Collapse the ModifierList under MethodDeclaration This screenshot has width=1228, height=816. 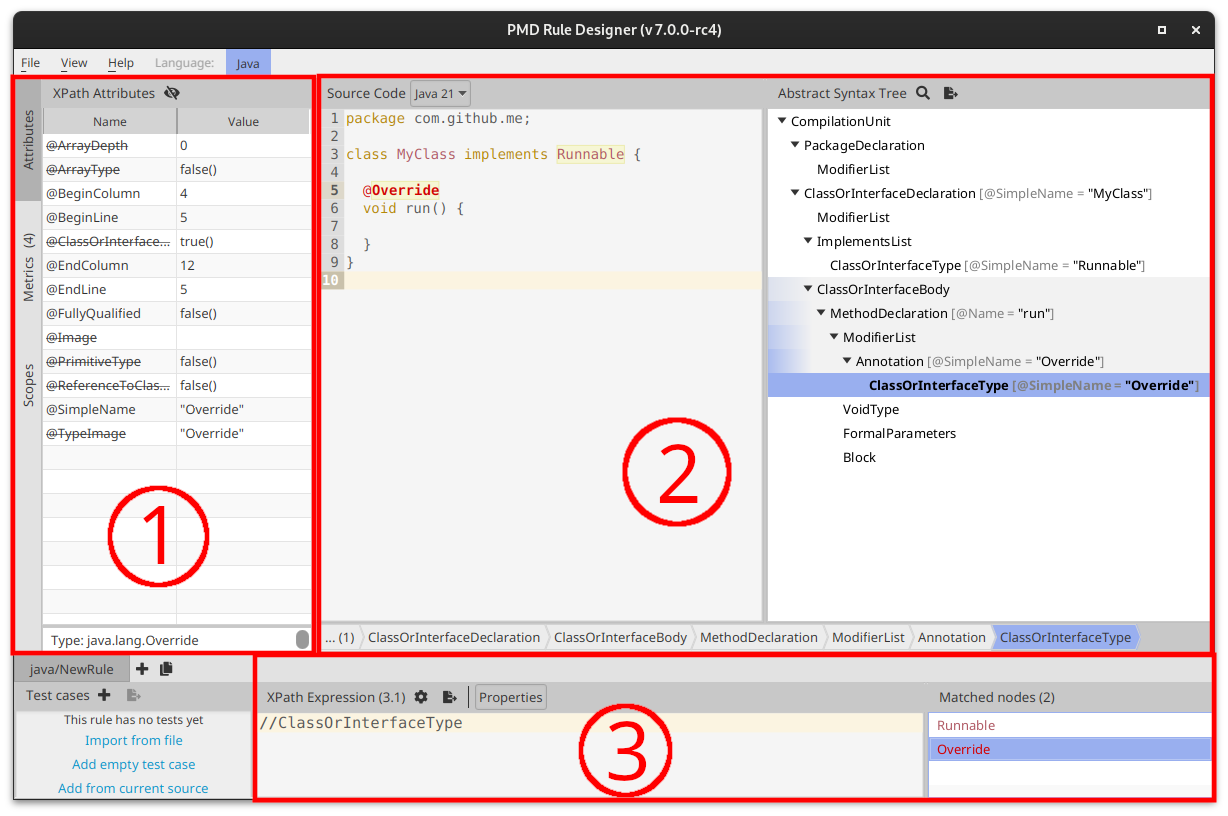point(834,337)
